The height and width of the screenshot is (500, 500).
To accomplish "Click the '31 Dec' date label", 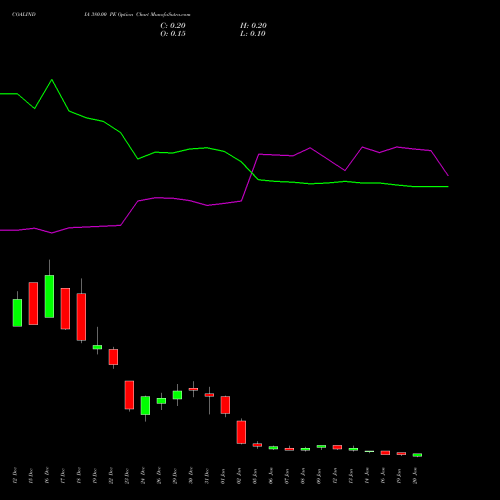I will tap(207, 475).
